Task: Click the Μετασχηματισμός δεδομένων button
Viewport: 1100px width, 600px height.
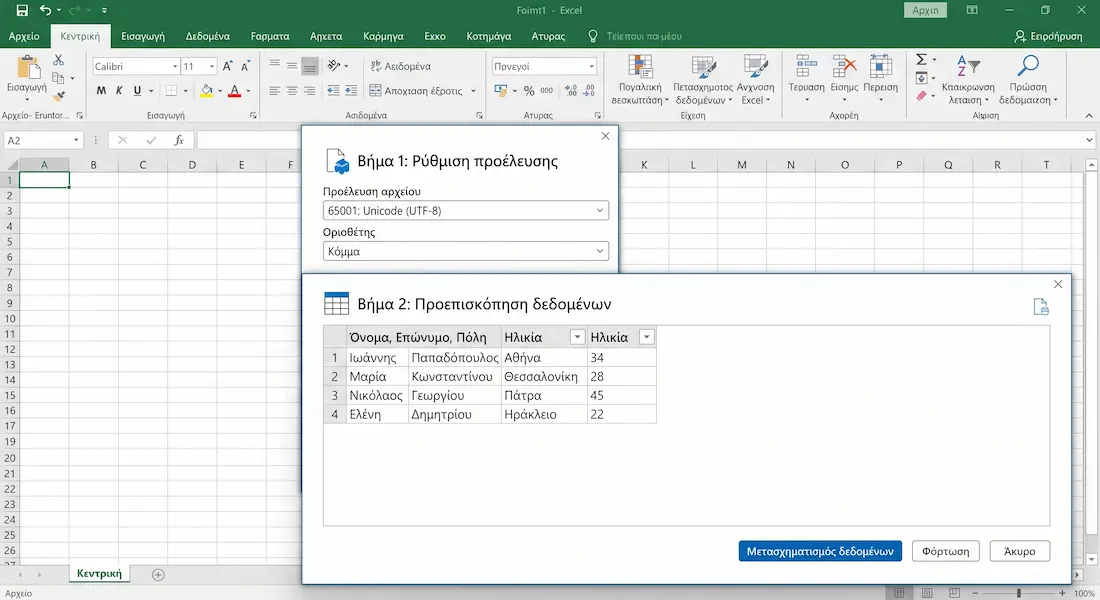Action: [820, 551]
